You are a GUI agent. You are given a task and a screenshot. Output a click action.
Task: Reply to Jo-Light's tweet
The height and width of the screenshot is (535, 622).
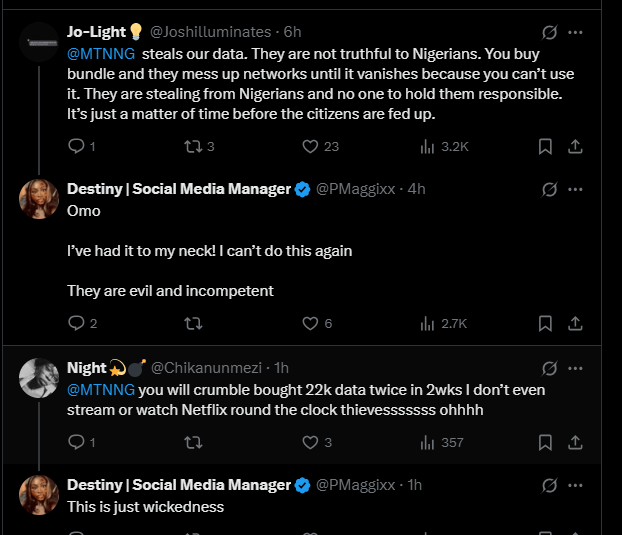coord(76,146)
